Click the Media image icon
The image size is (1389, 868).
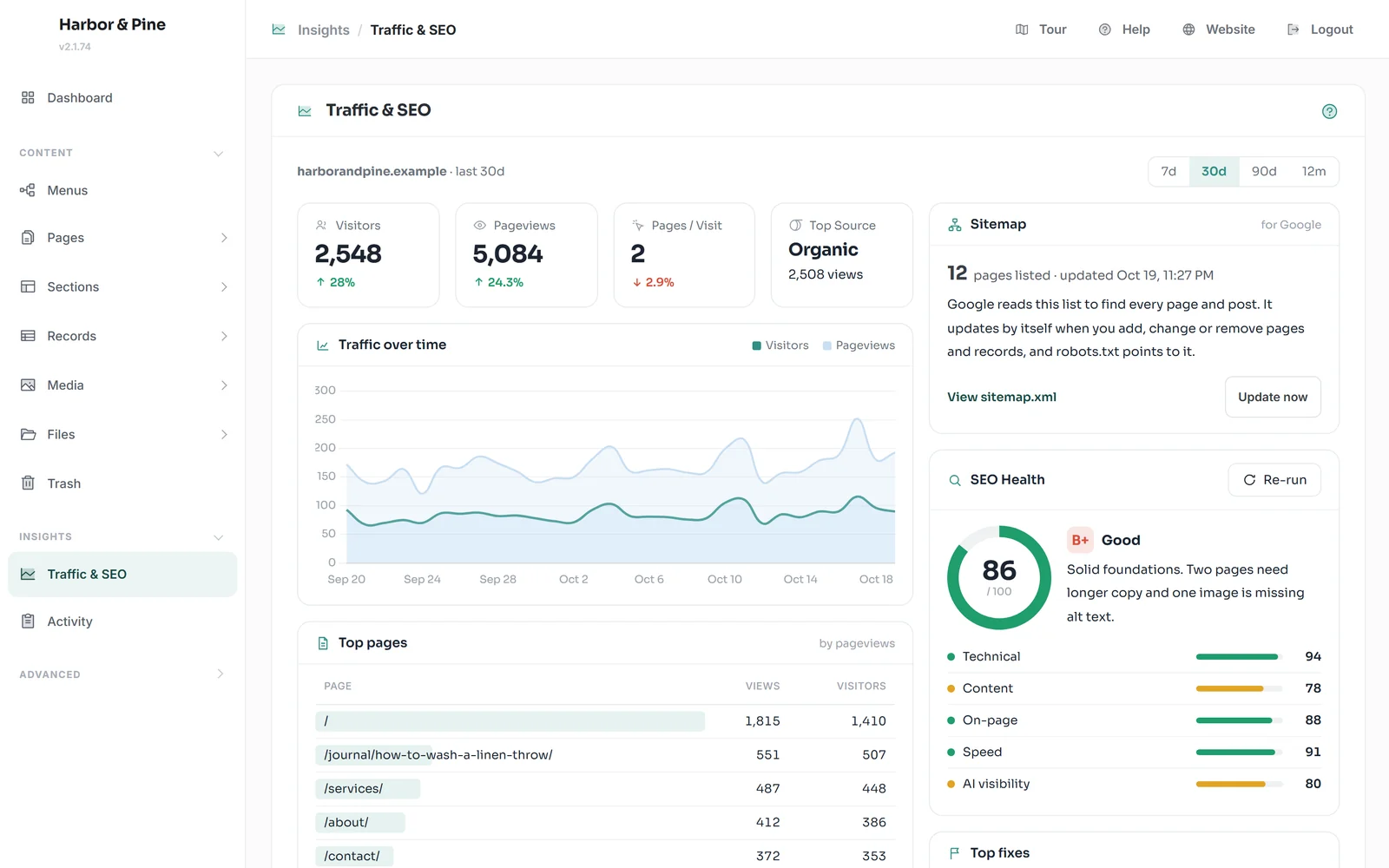pyautogui.click(x=28, y=385)
